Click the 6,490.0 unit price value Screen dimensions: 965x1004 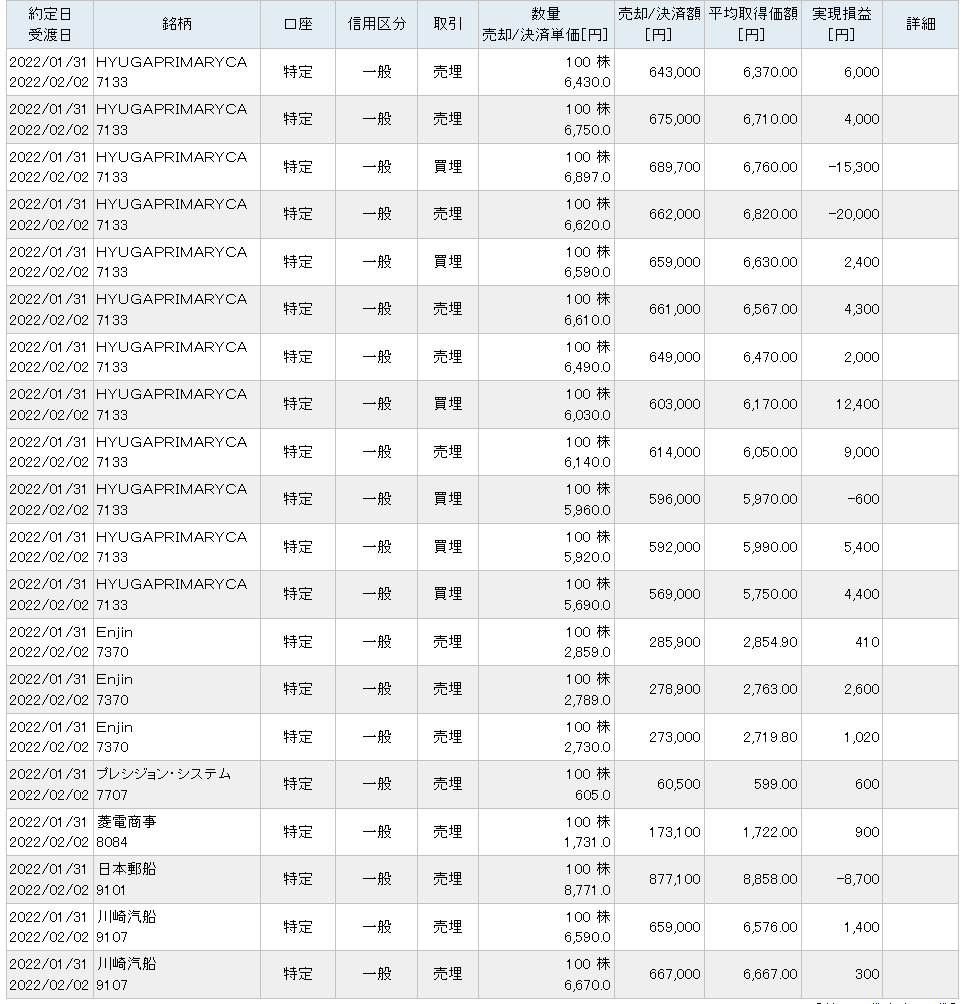click(x=587, y=368)
